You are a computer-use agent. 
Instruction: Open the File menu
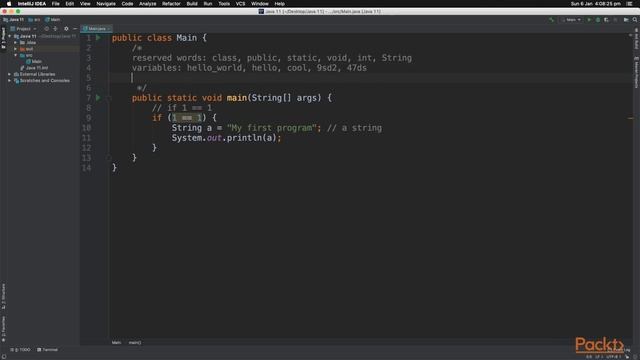pos(56,4)
